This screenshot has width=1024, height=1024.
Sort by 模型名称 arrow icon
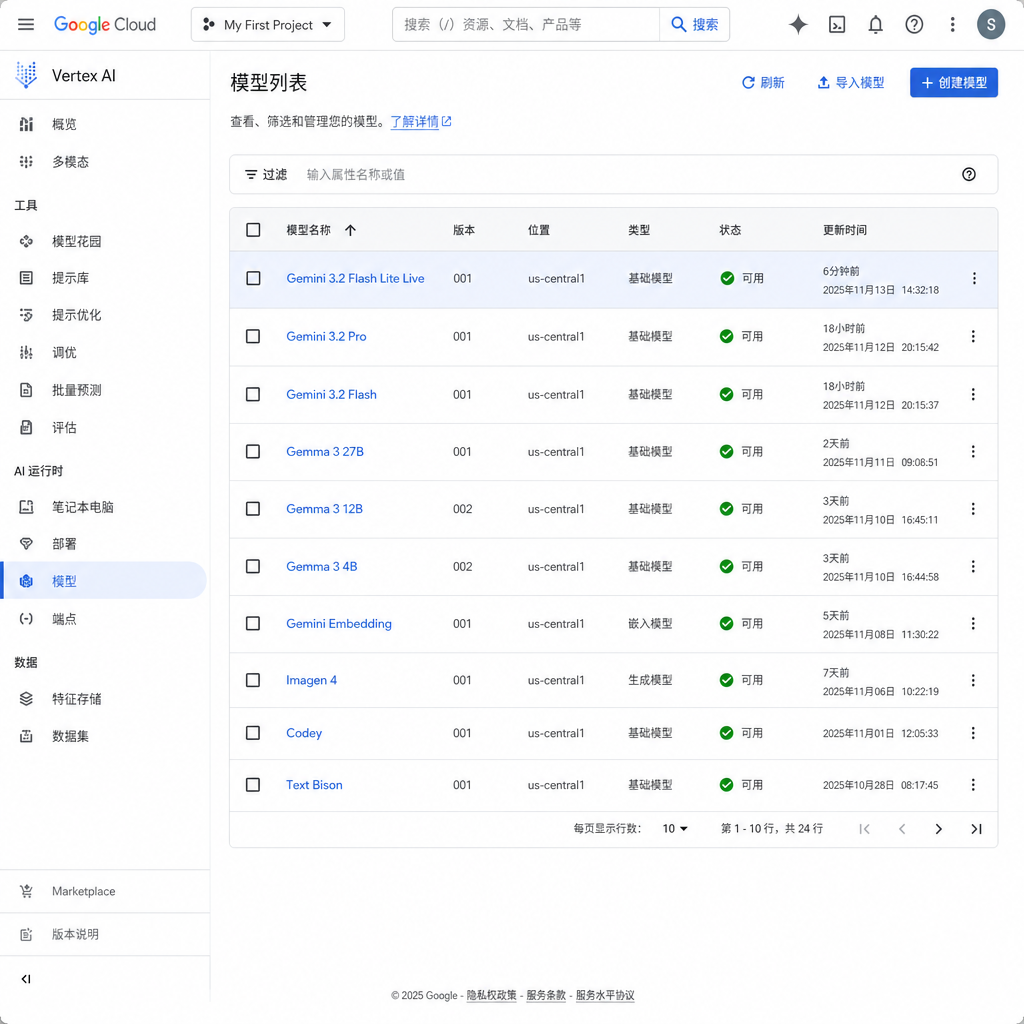click(x=350, y=230)
